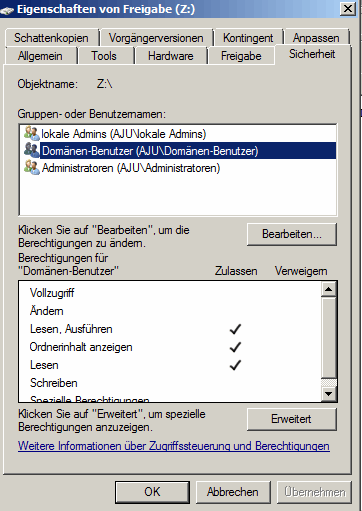
Task: Click the Administratoren group icon
Action: [32, 167]
